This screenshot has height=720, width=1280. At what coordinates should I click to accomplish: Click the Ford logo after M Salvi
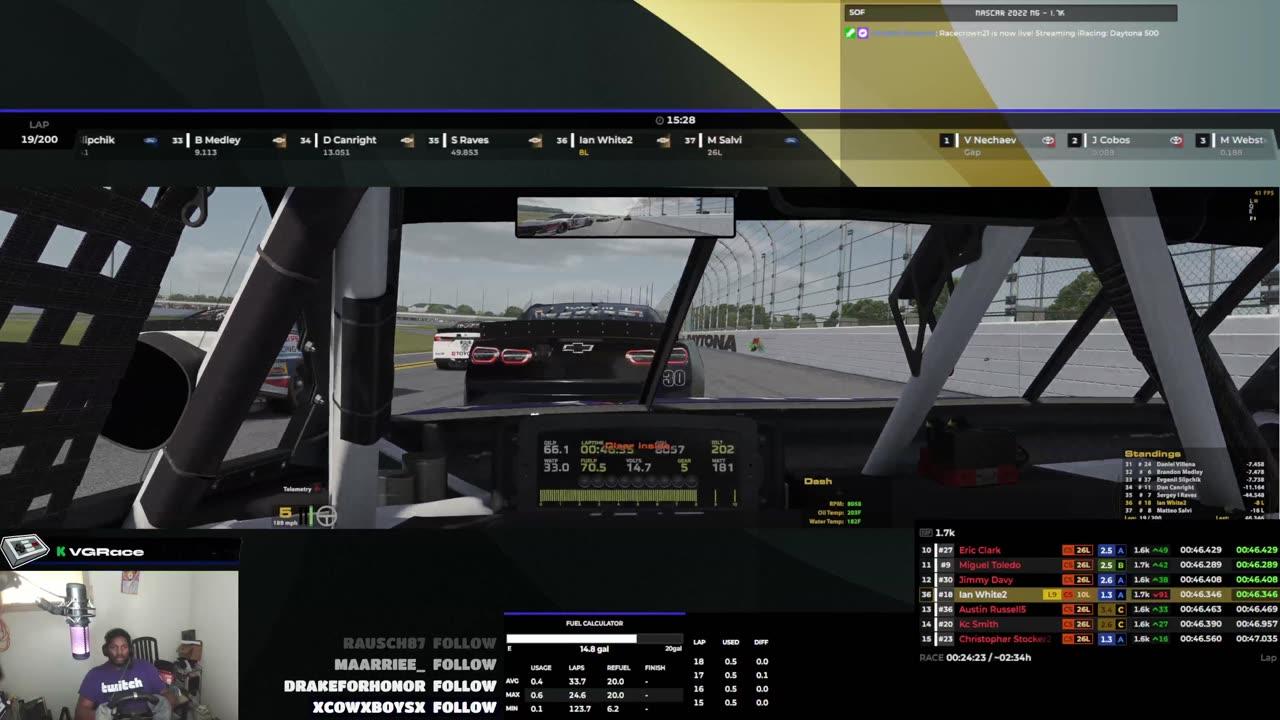(x=790, y=141)
